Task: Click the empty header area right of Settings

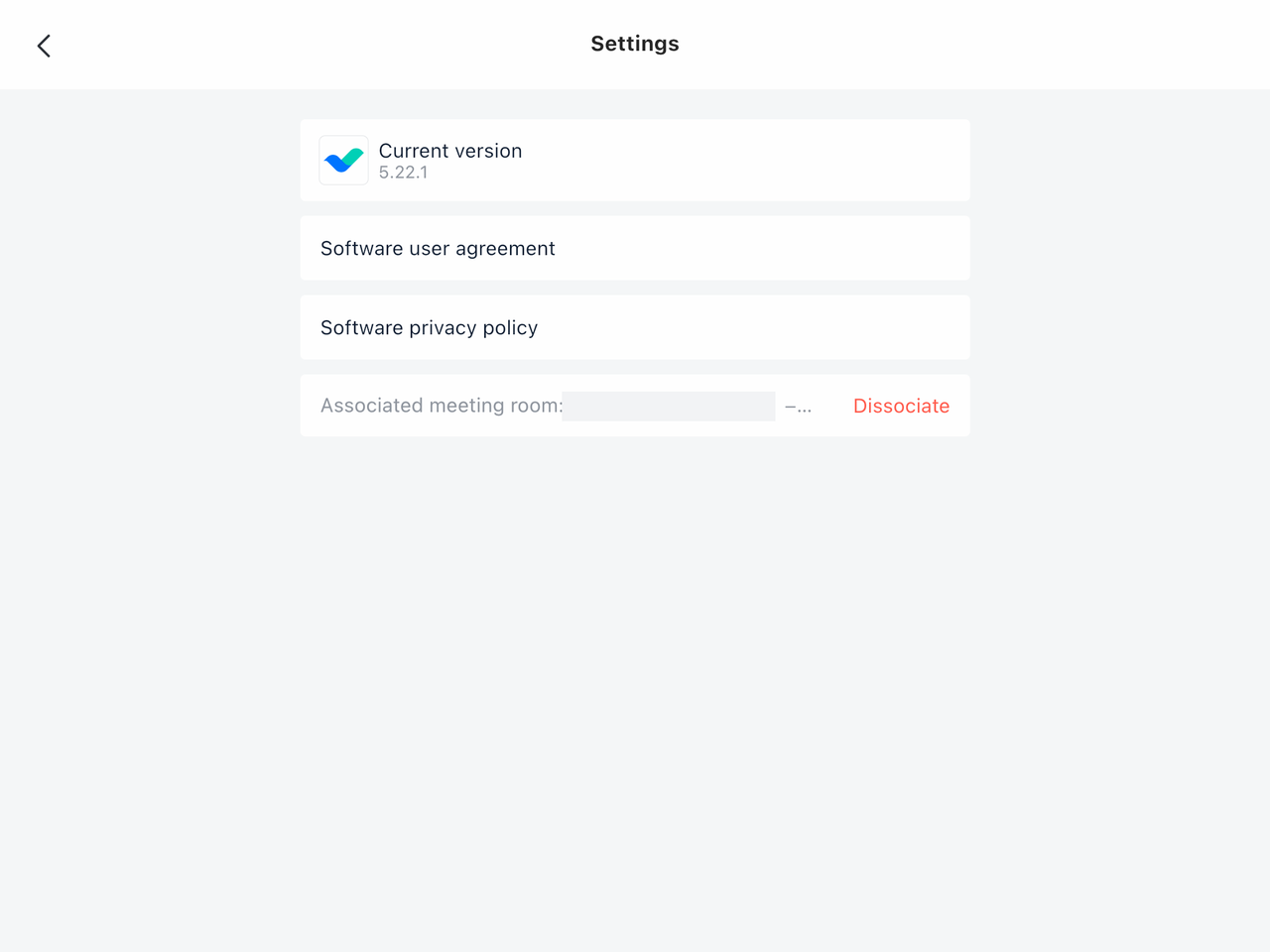Action: point(943,44)
